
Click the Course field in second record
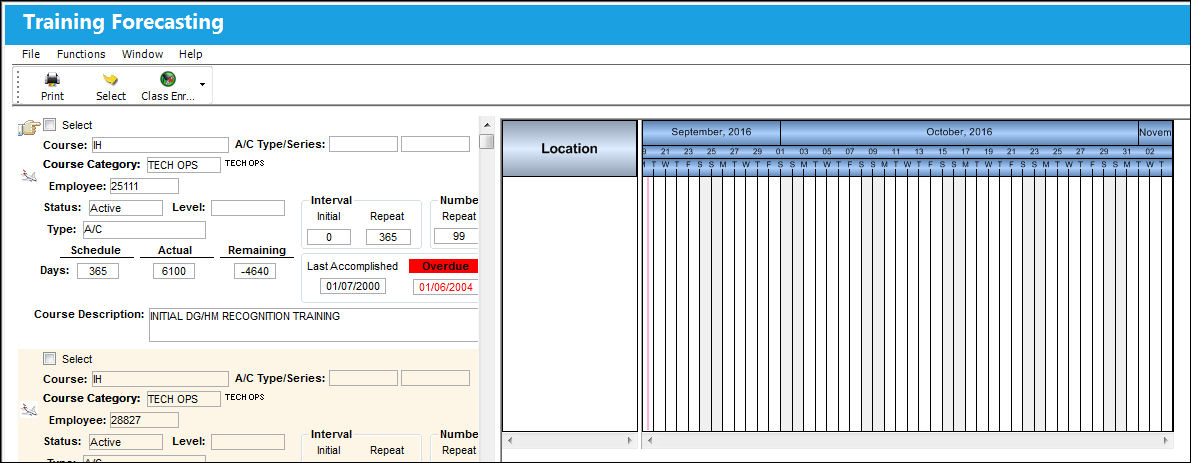pos(160,379)
